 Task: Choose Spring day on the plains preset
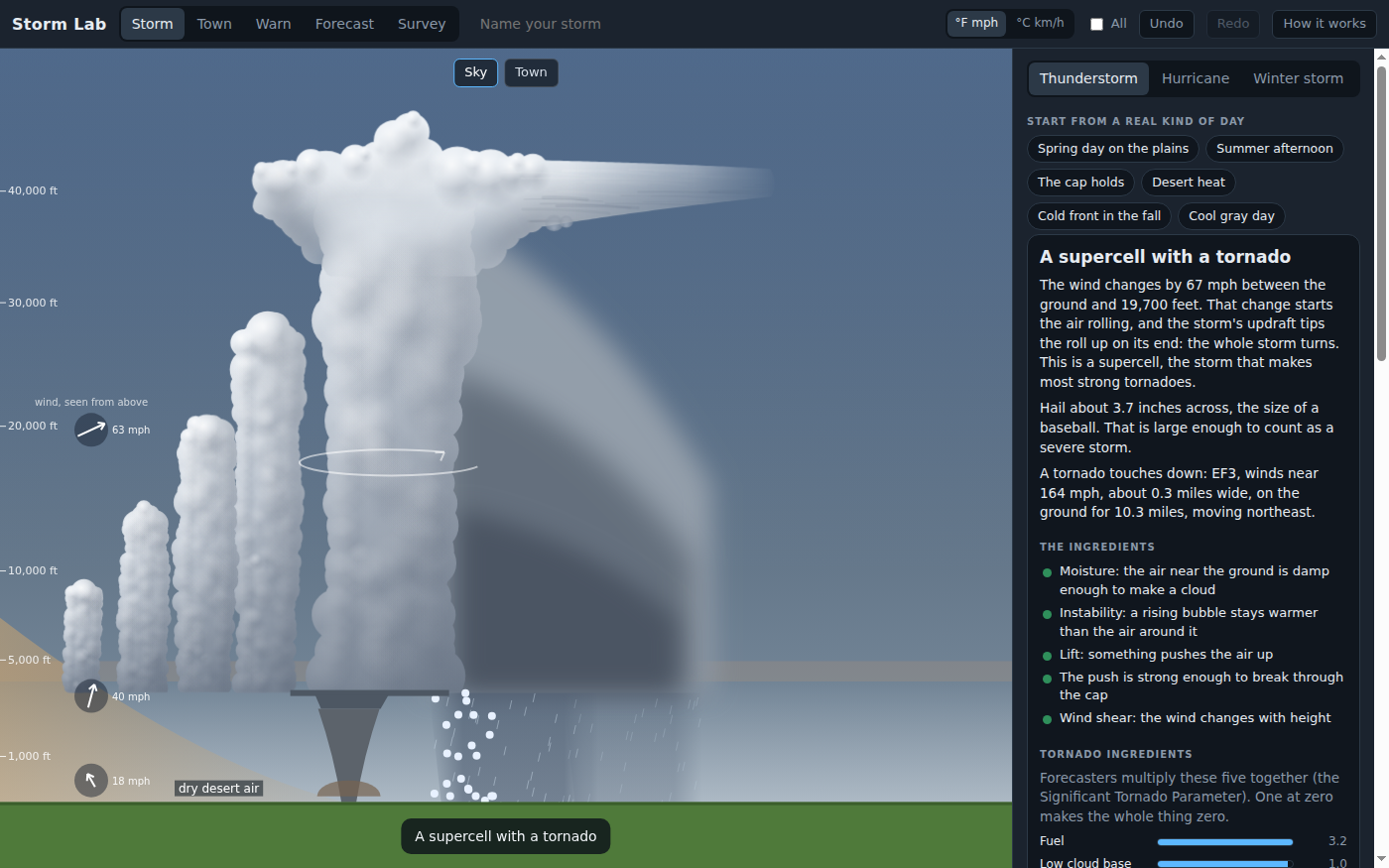pyautogui.click(x=1113, y=149)
